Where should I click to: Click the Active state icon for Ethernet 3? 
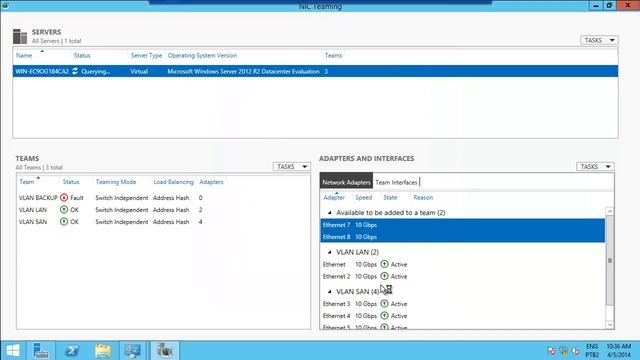point(384,304)
